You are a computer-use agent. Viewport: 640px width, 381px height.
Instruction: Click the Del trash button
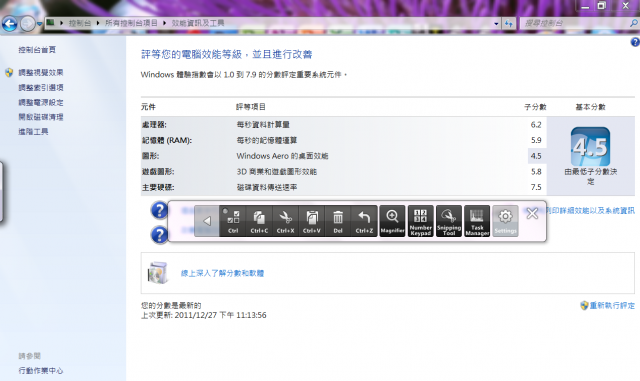pyautogui.click(x=338, y=221)
